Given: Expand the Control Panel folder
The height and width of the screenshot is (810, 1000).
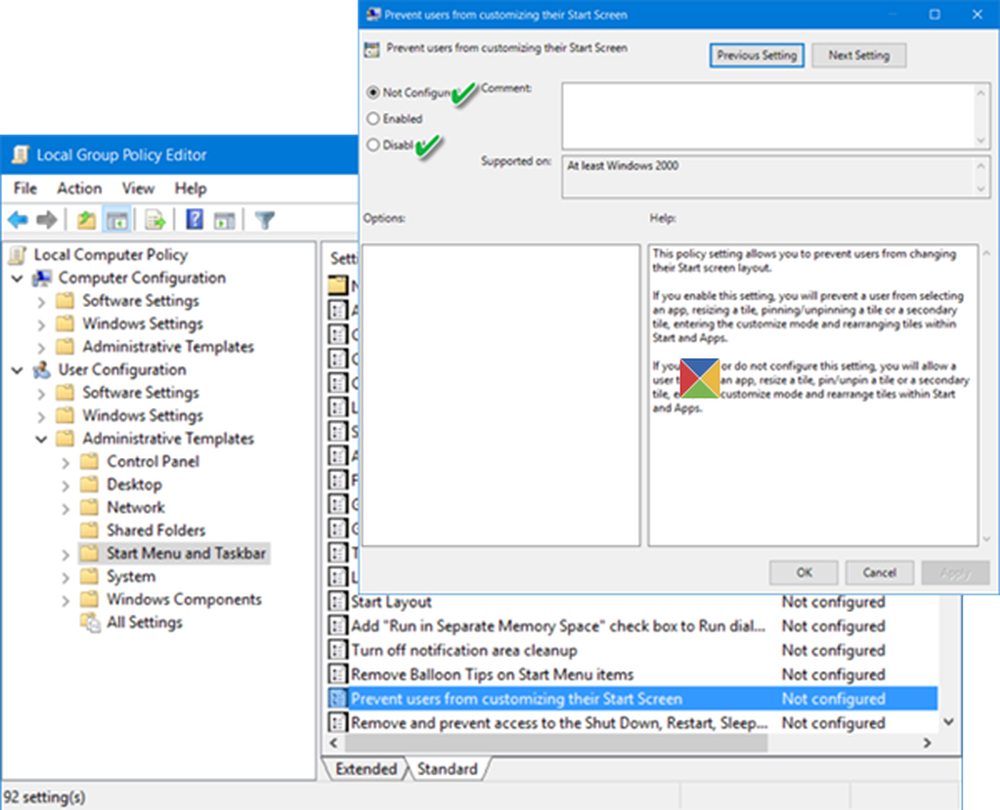Looking at the screenshot, I should pos(65,462).
